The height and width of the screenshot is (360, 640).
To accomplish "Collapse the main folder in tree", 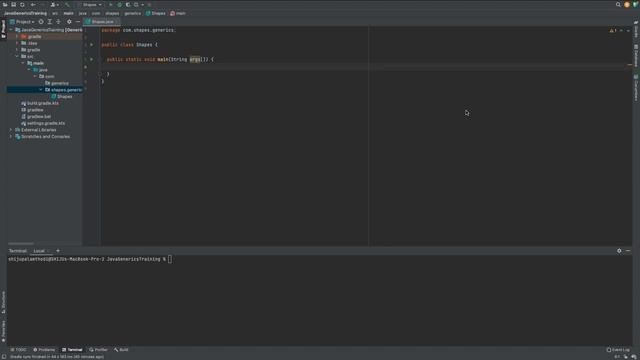I will 23,63.
